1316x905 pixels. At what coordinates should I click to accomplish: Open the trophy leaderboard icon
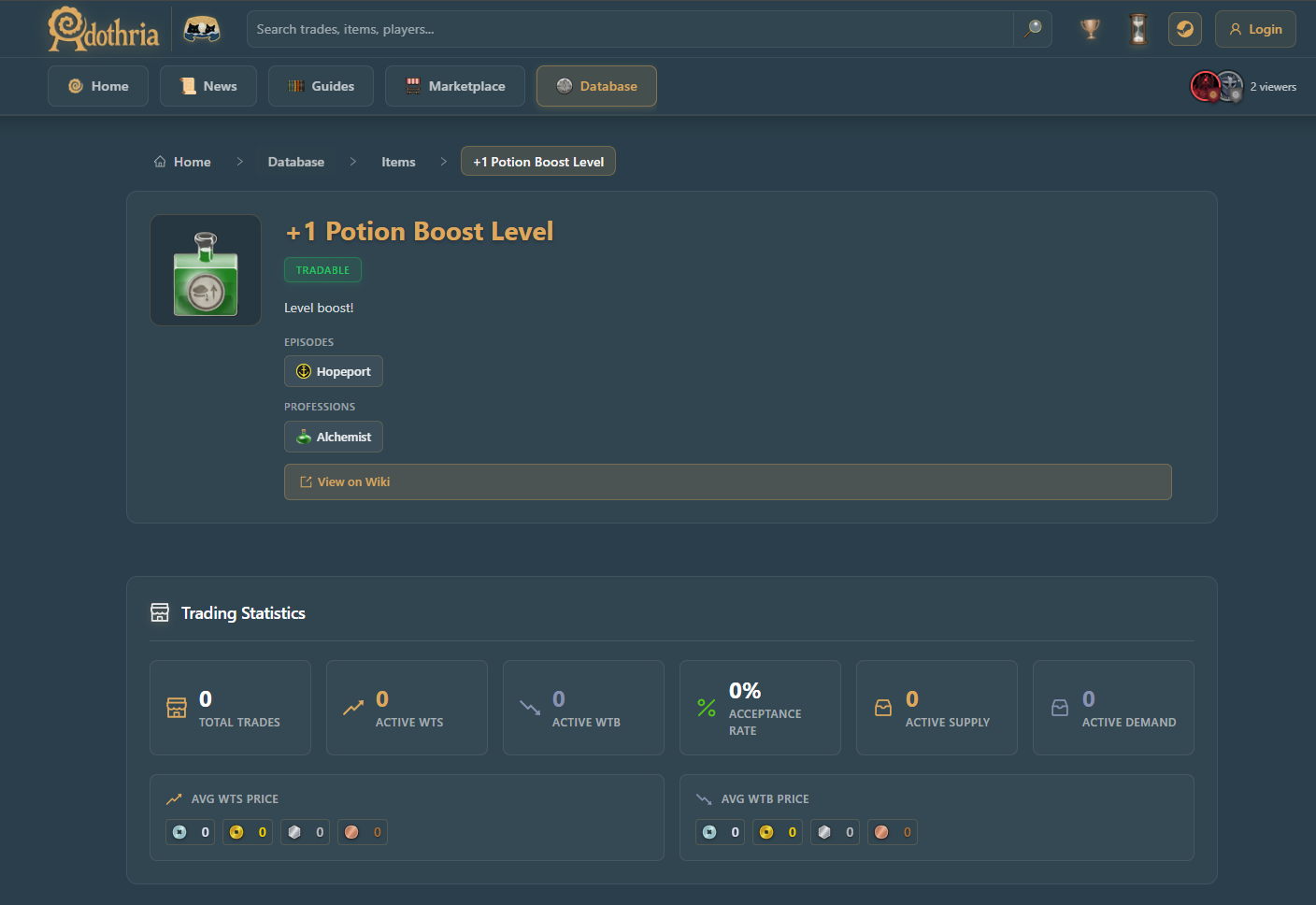(1090, 29)
